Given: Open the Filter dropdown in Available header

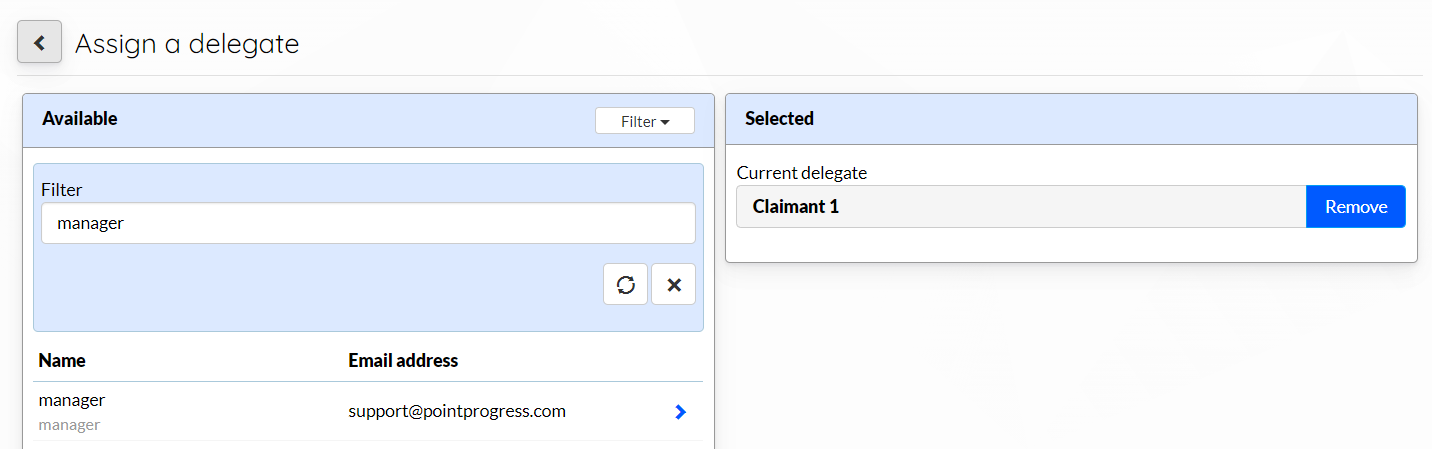Looking at the screenshot, I should 645,121.
